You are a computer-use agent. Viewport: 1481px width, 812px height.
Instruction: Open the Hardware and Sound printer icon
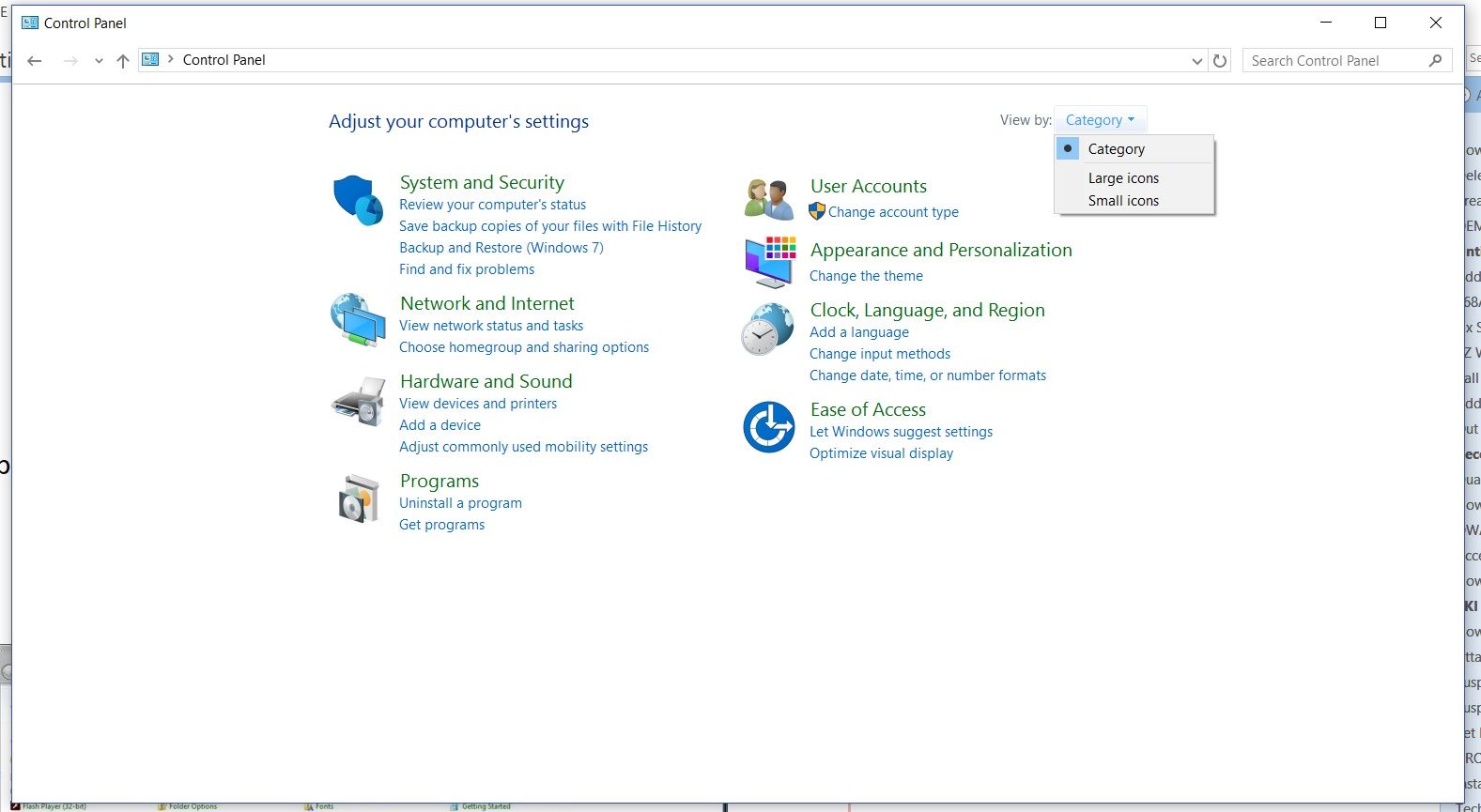(359, 402)
